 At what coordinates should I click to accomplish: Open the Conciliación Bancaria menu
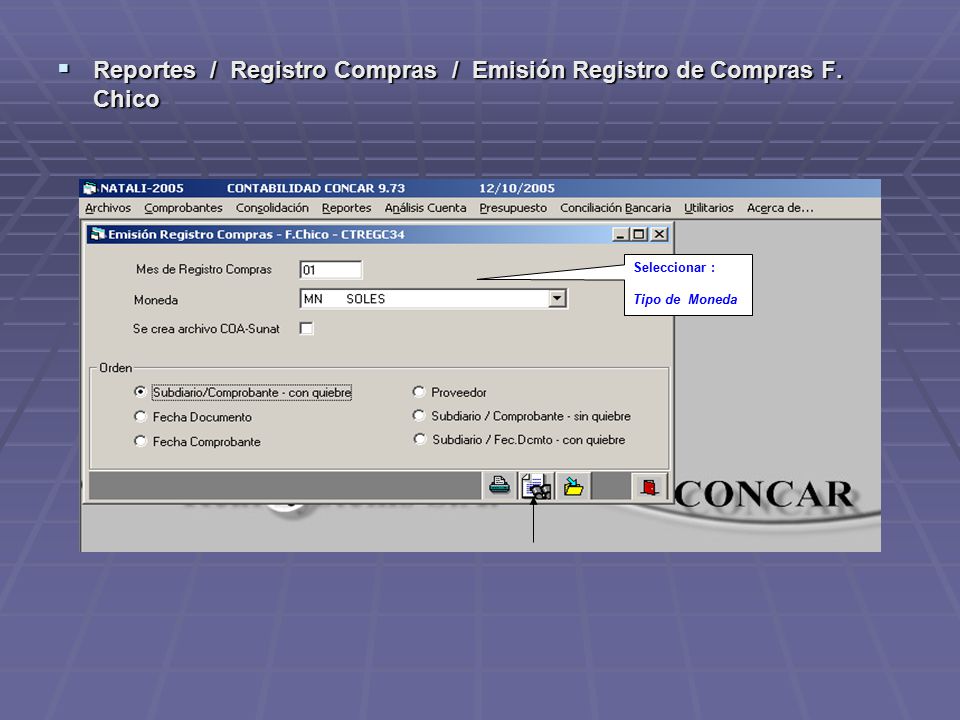(615, 208)
